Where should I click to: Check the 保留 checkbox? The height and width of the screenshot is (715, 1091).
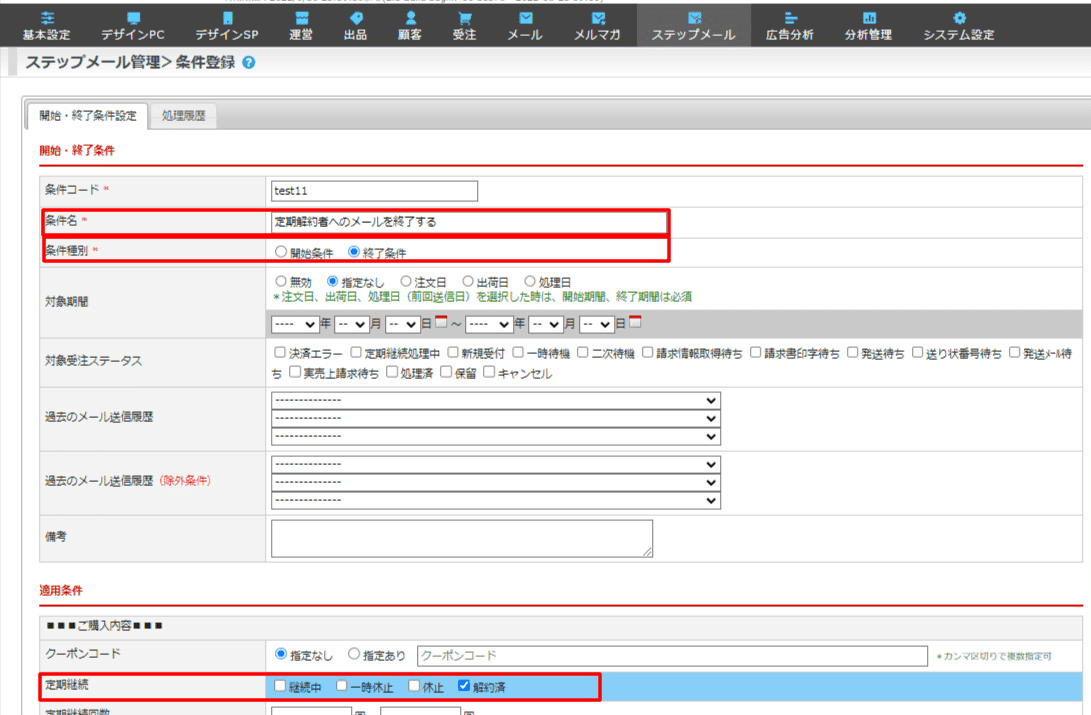point(446,372)
